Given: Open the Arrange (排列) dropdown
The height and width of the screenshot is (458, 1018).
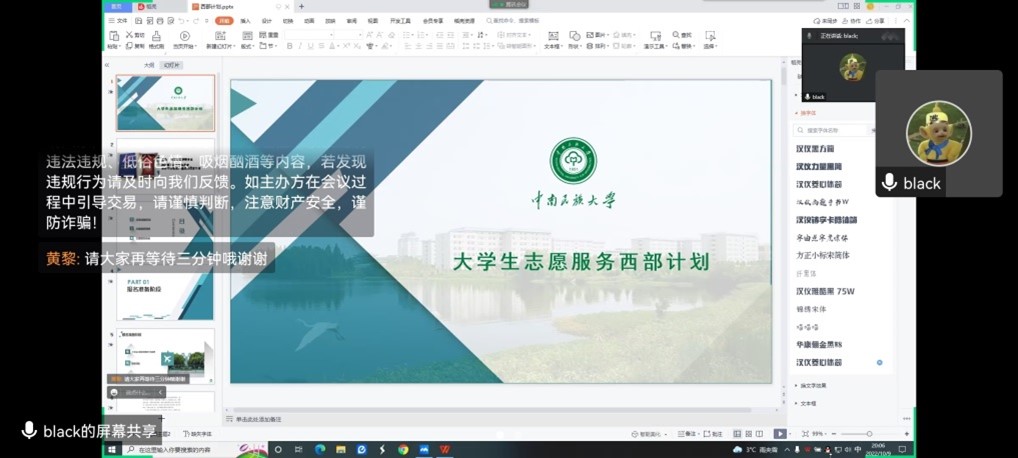Looking at the screenshot, I should pyautogui.click(x=597, y=46).
